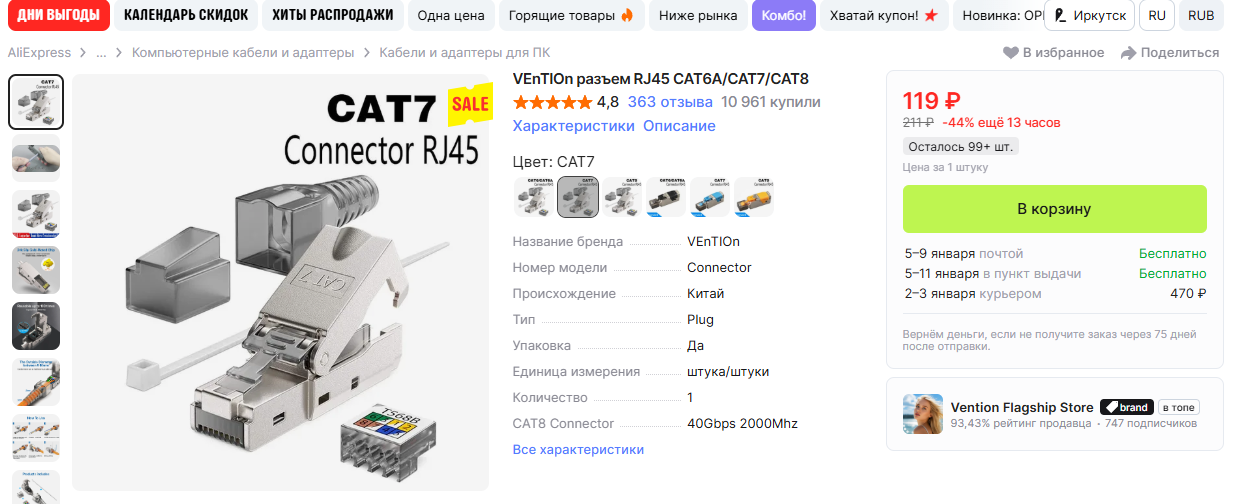Add item with В корзину button
The width and height of the screenshot is (1238, 504).
(x=1054, y=209)
